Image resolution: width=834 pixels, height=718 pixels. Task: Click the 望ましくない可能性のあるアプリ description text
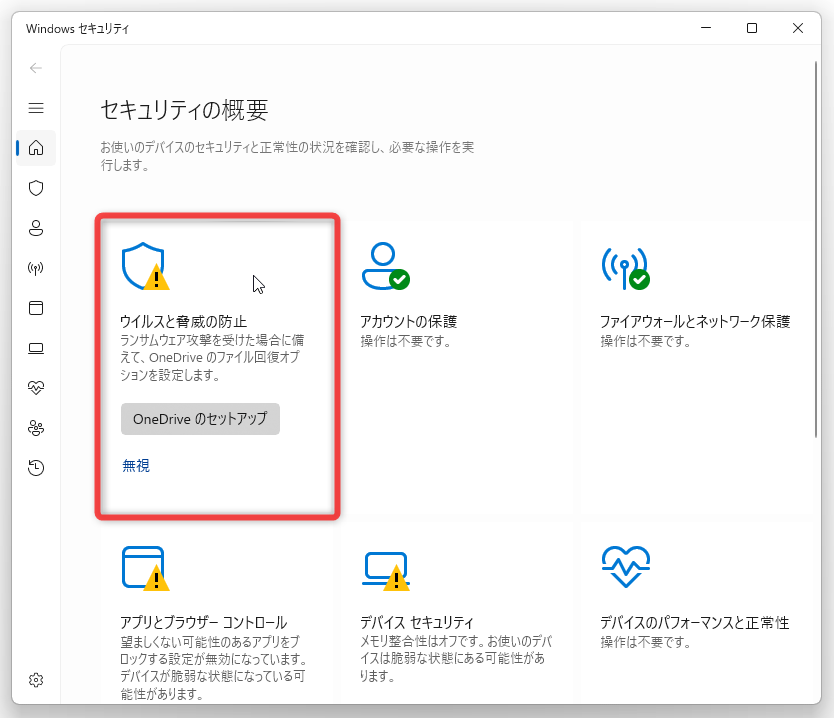point(214,667)
